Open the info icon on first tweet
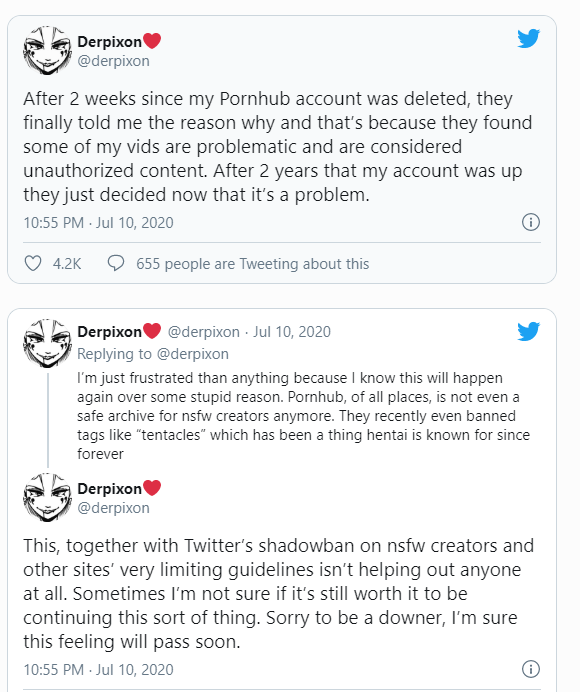 [x=531, y=222]
